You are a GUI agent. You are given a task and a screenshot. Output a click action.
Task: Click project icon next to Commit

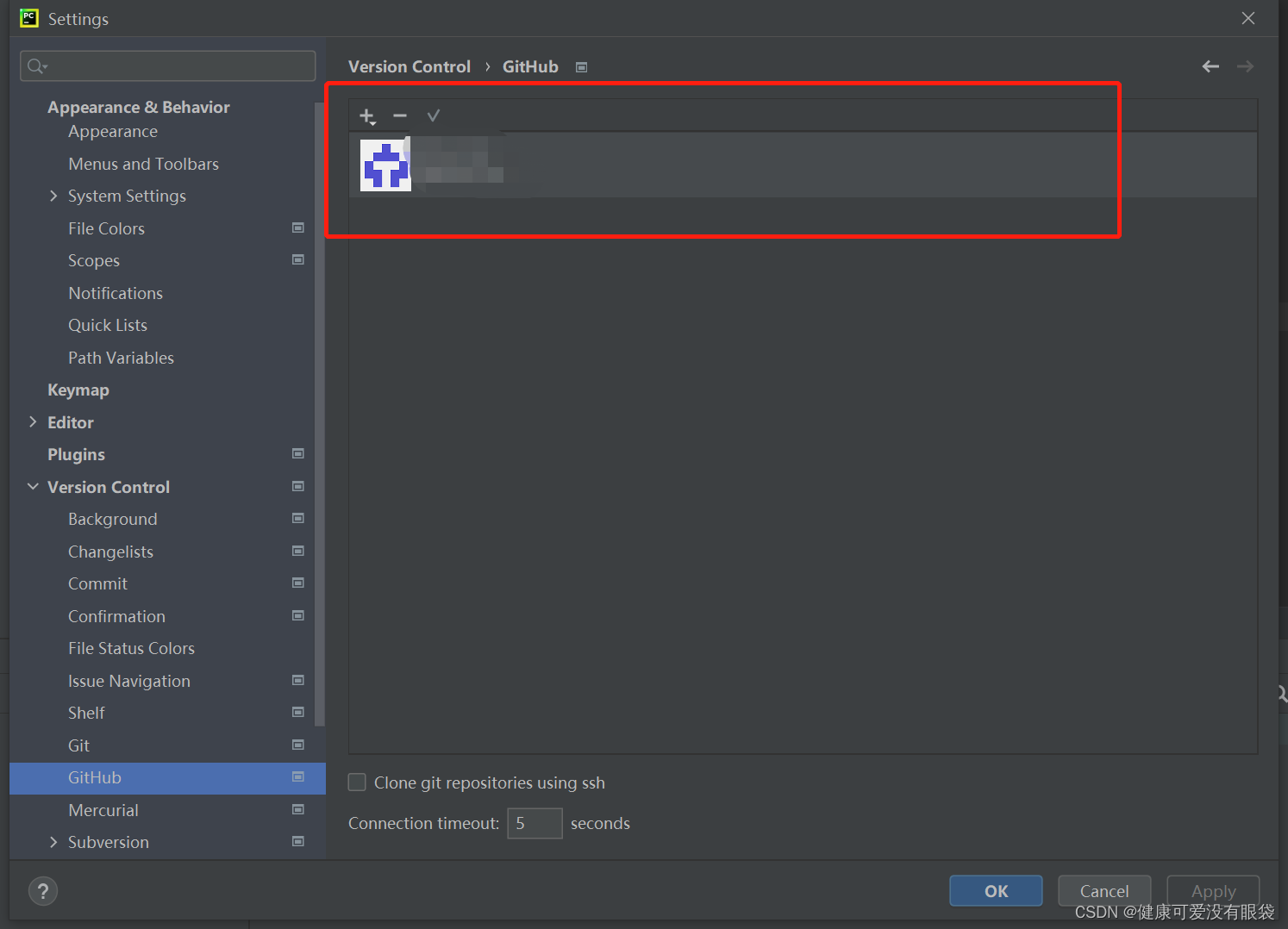click(x=298, y=583)
